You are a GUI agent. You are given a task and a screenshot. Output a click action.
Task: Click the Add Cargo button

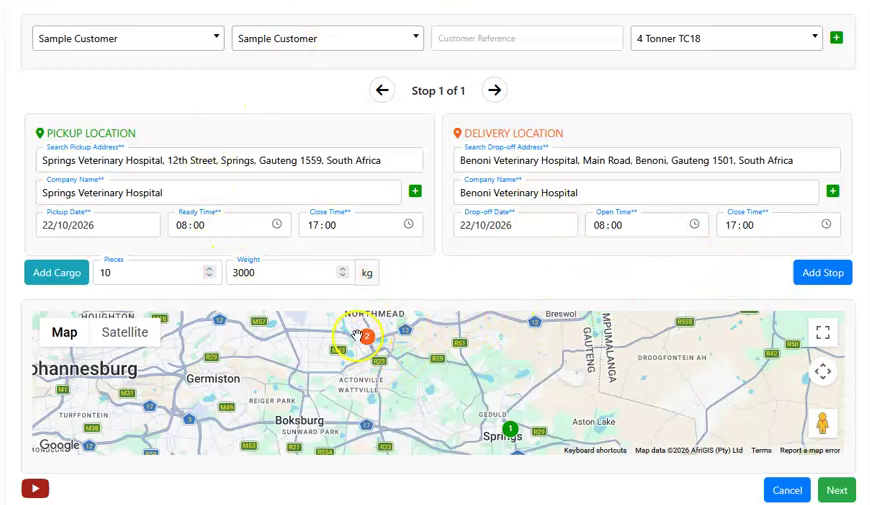pyautogui.click(x=57, y=272)
